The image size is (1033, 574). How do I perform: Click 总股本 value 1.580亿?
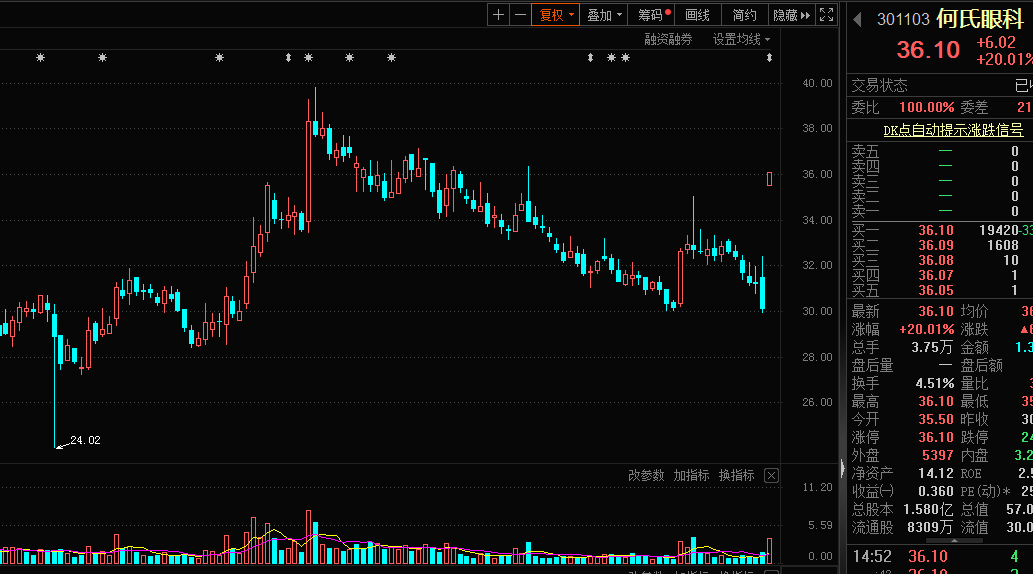[x=928, y=509]
